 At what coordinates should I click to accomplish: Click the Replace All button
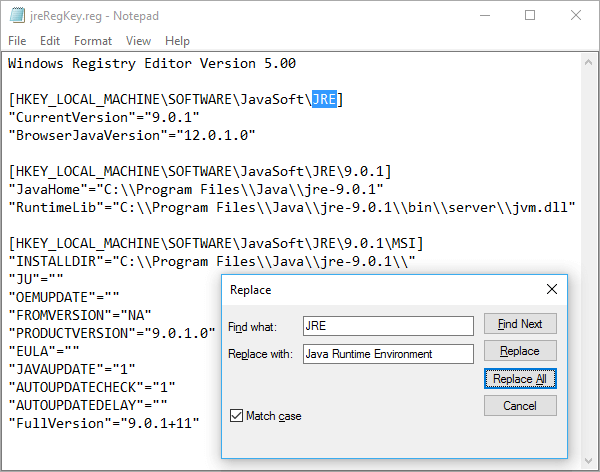pyautogui.click(x=520, y=379)
